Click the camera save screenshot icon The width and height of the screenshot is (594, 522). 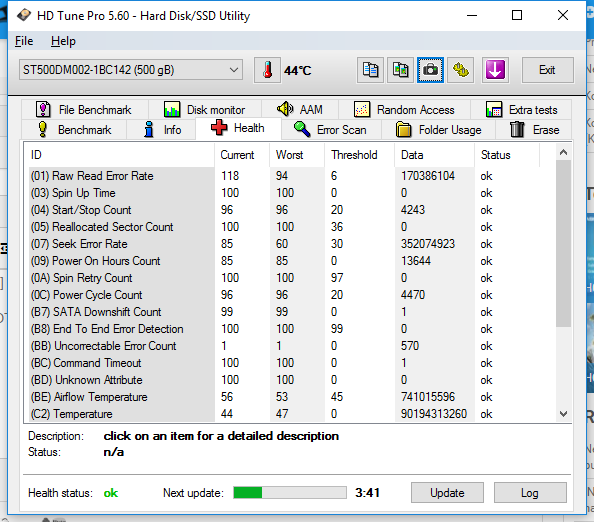click(430, 70)
